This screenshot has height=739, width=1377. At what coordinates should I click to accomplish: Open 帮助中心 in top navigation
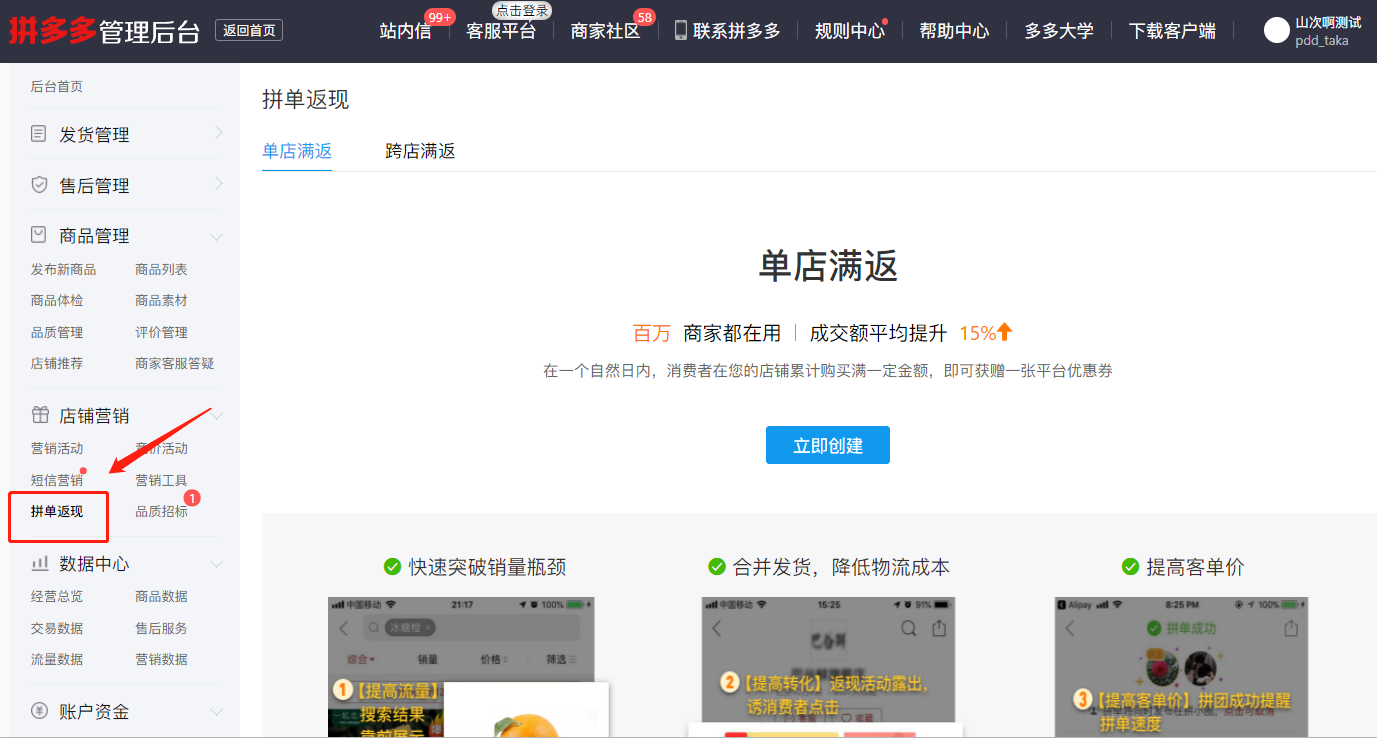[x=954, y=31]
